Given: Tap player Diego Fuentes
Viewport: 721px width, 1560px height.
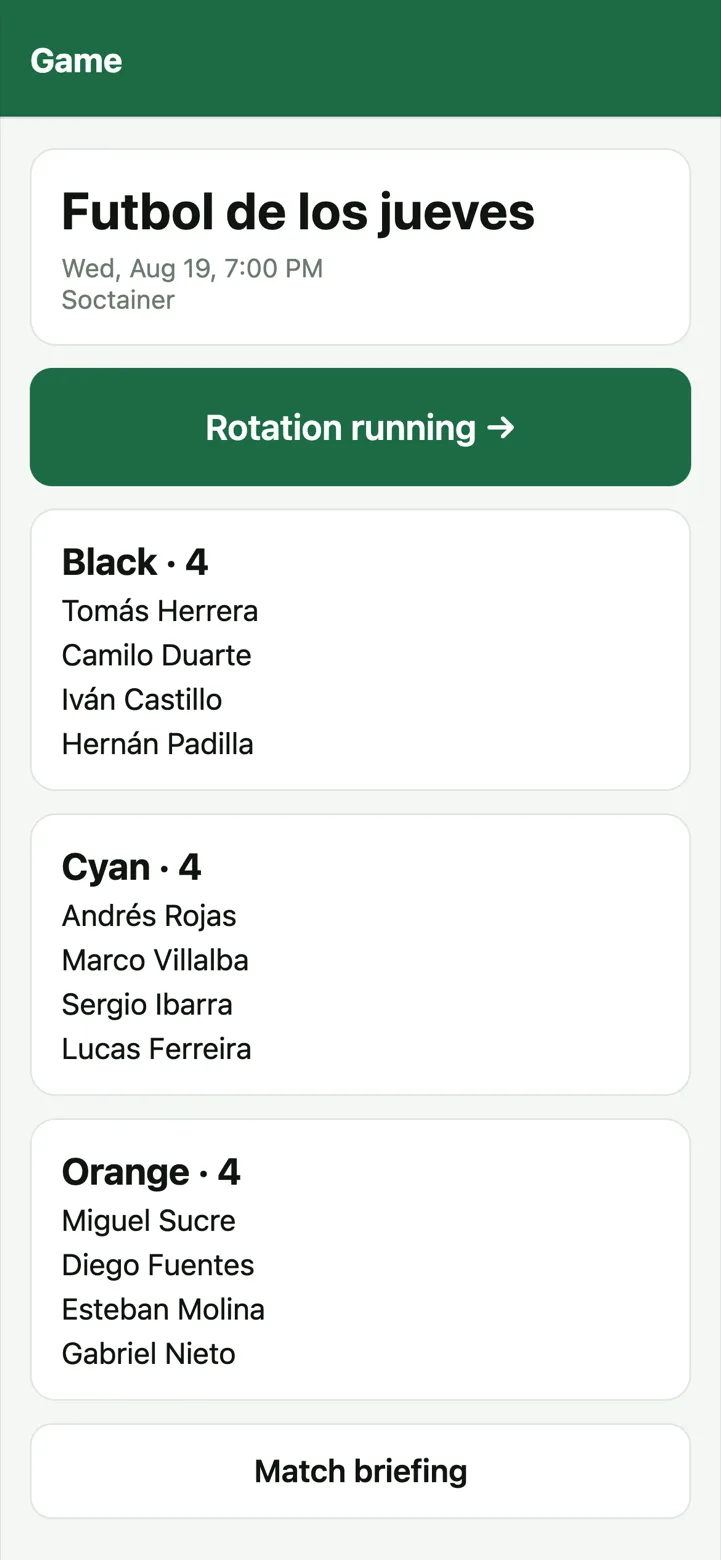Looking at the screenshot, I should 158,1265.
